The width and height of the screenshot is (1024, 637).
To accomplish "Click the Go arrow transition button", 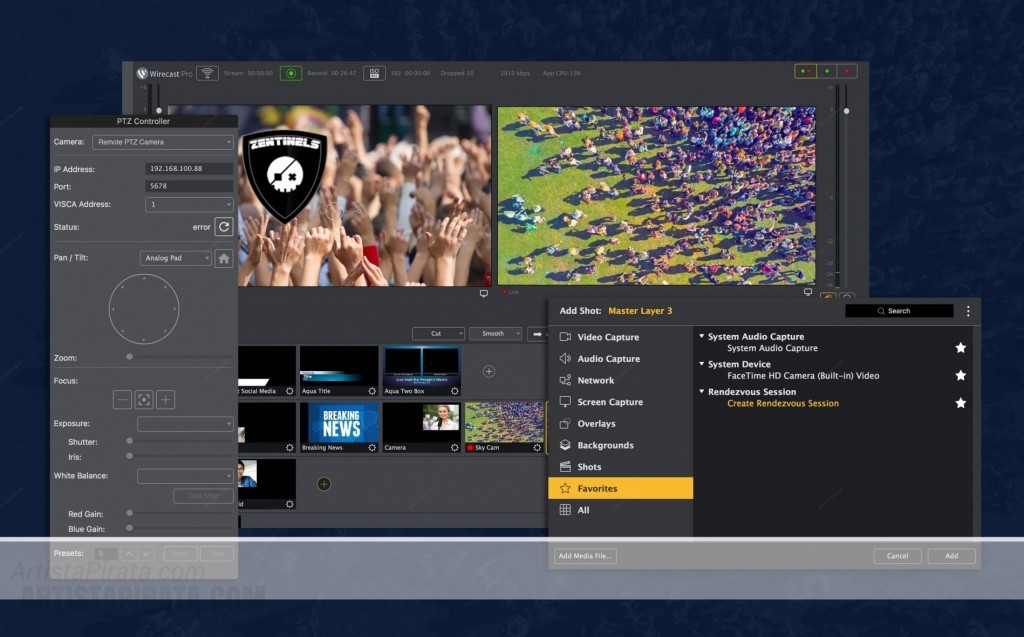I will [x=537, y=334].
